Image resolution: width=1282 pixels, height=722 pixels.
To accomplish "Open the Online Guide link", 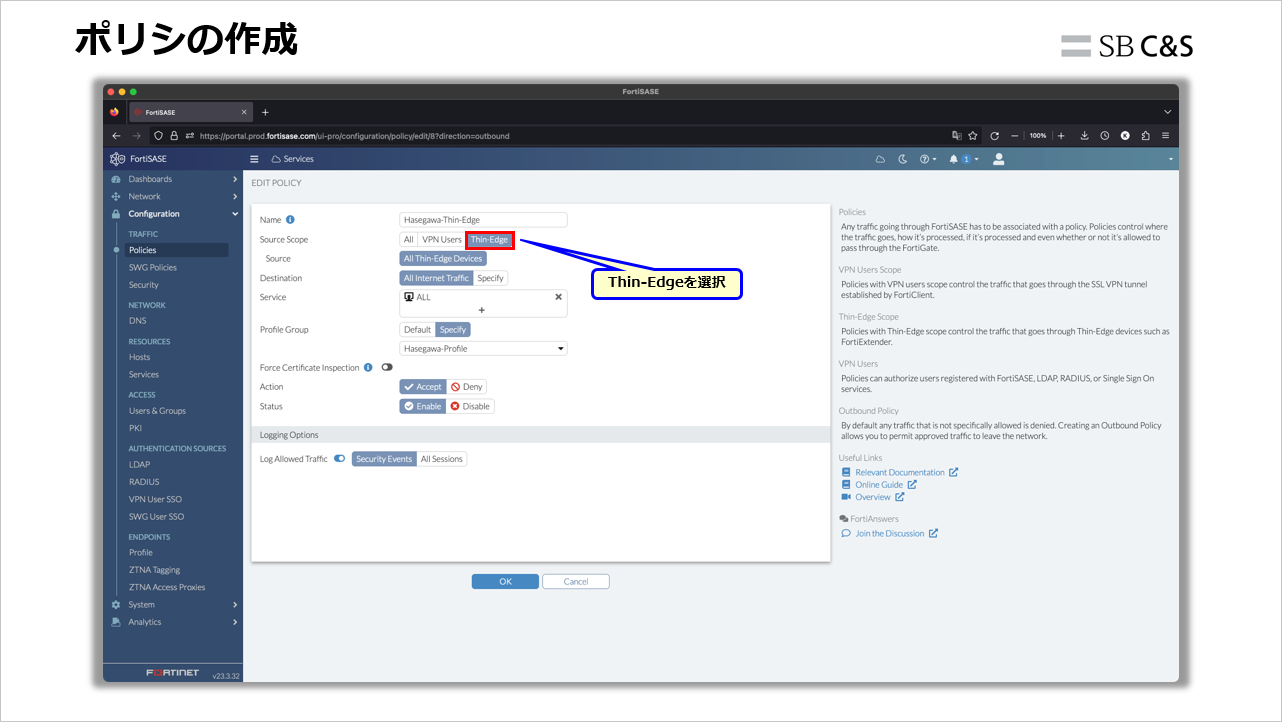I will (x=878, y=484).
